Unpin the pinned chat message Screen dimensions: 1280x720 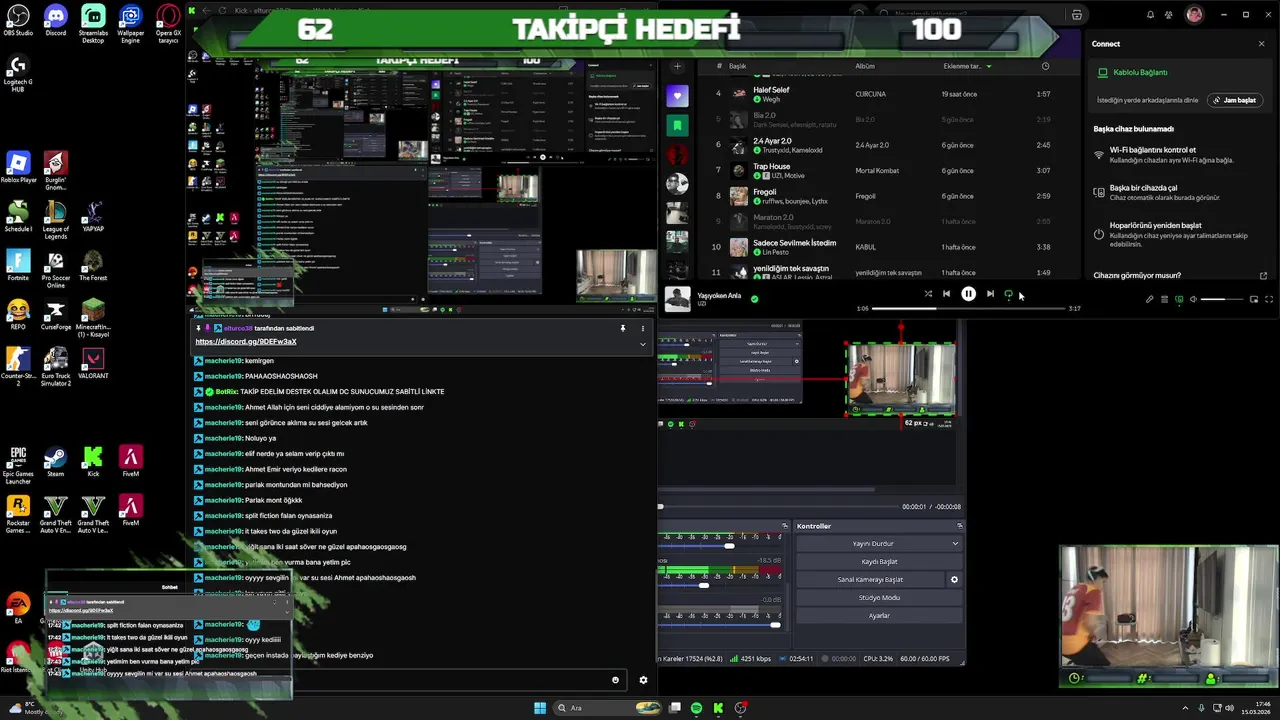(x=622, y=328)
